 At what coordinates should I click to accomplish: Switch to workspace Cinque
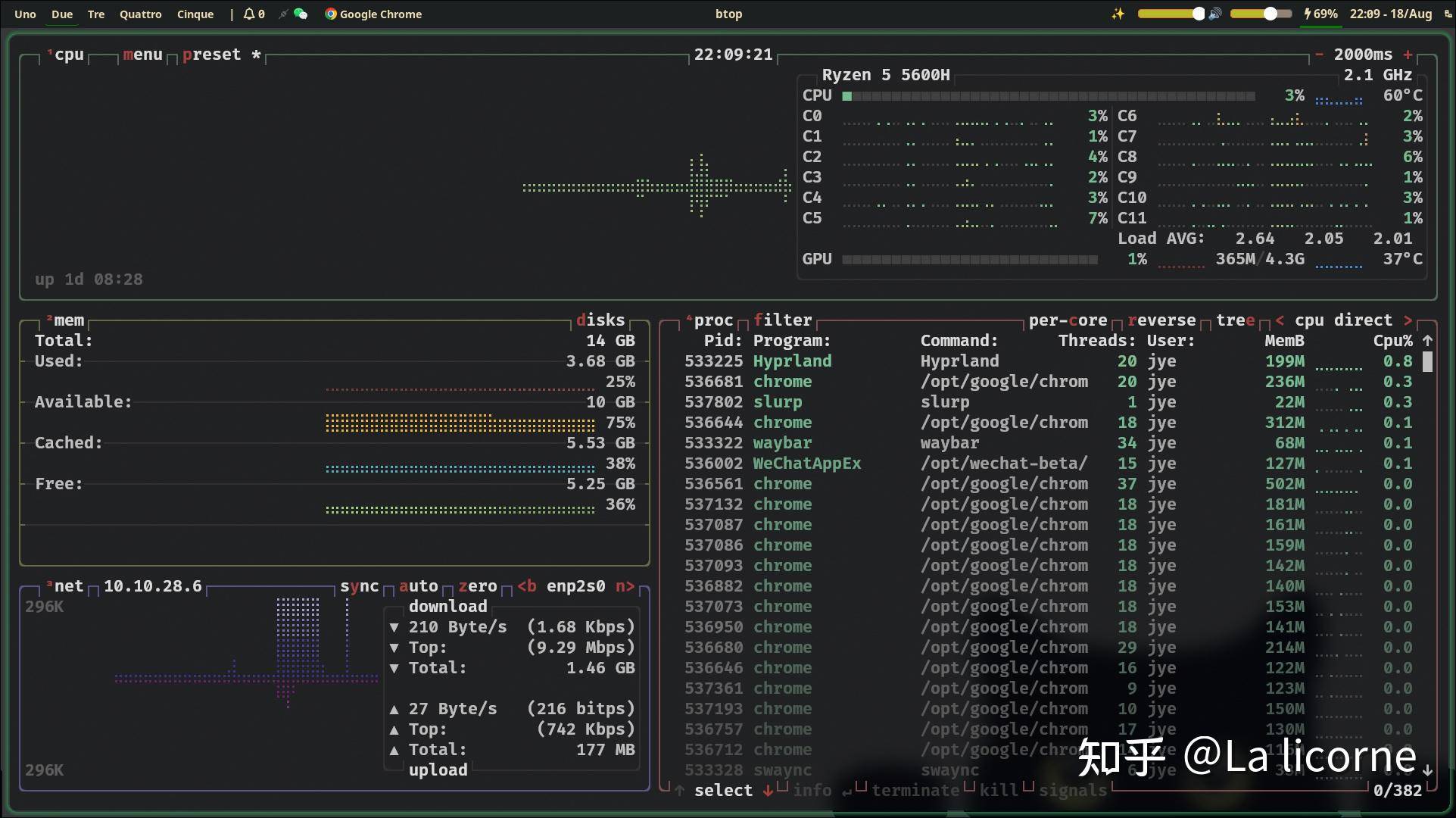tap(195, 14)
